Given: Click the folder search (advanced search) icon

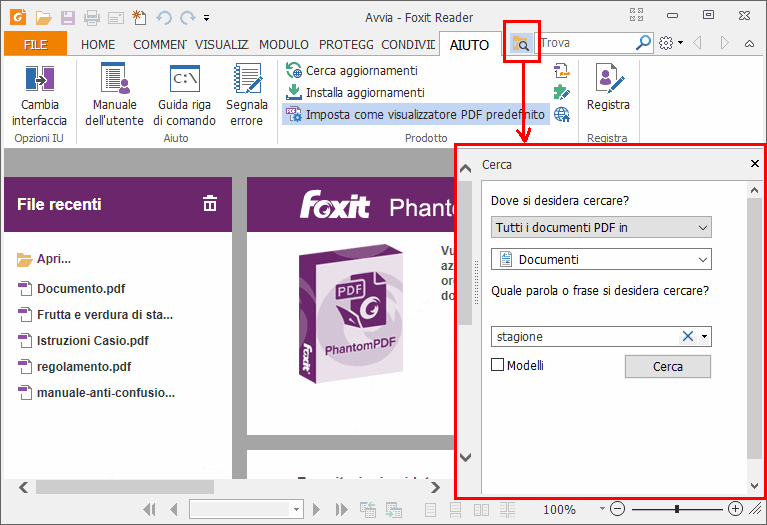Looking at the screenshot, I should [x=520, y=44].
